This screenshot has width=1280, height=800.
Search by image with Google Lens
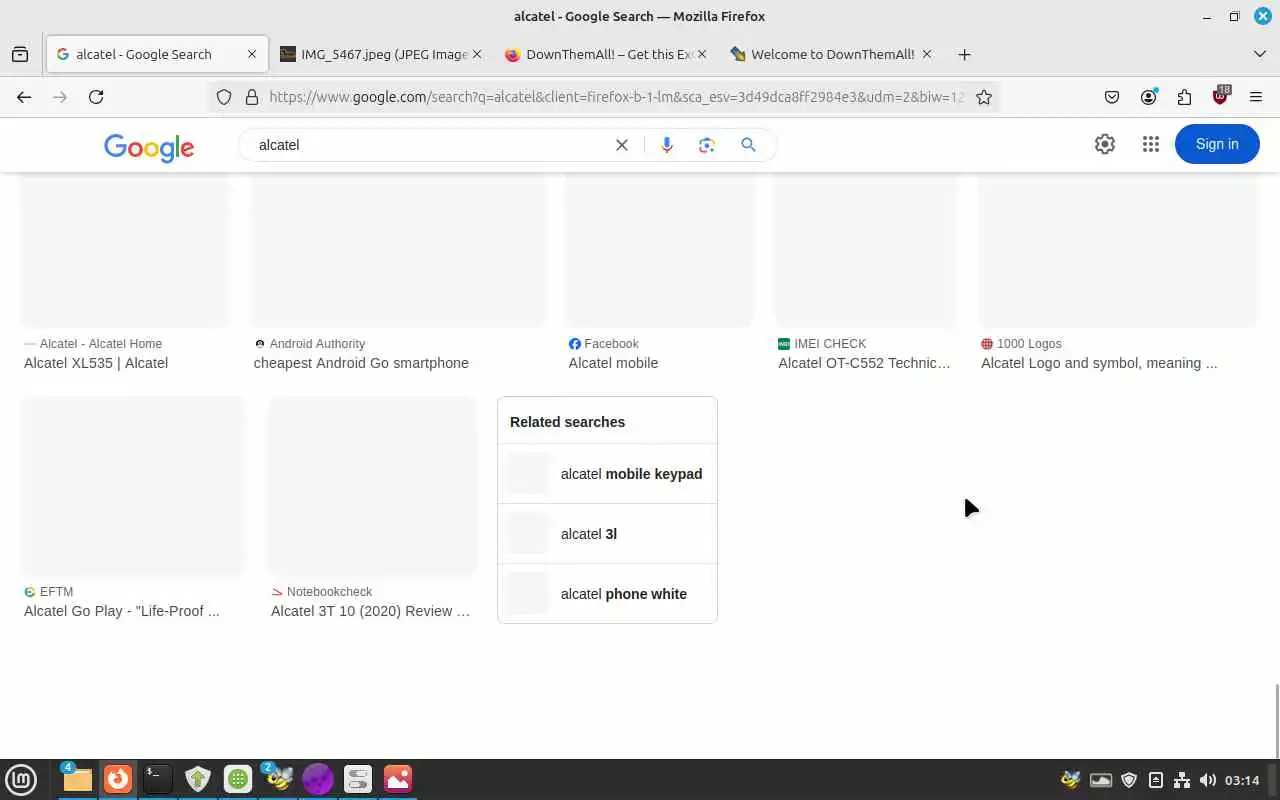point(707,145)
